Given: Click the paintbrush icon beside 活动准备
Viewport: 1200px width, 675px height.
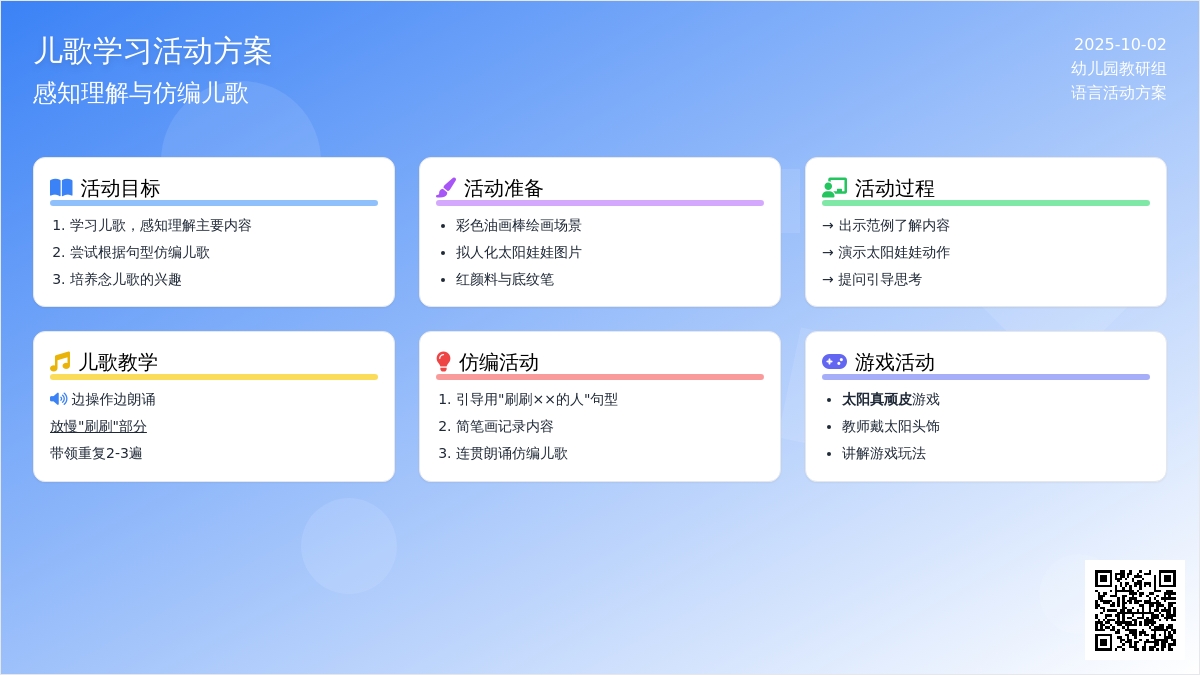Looking at the screenshot, I should tap(446, 188).
